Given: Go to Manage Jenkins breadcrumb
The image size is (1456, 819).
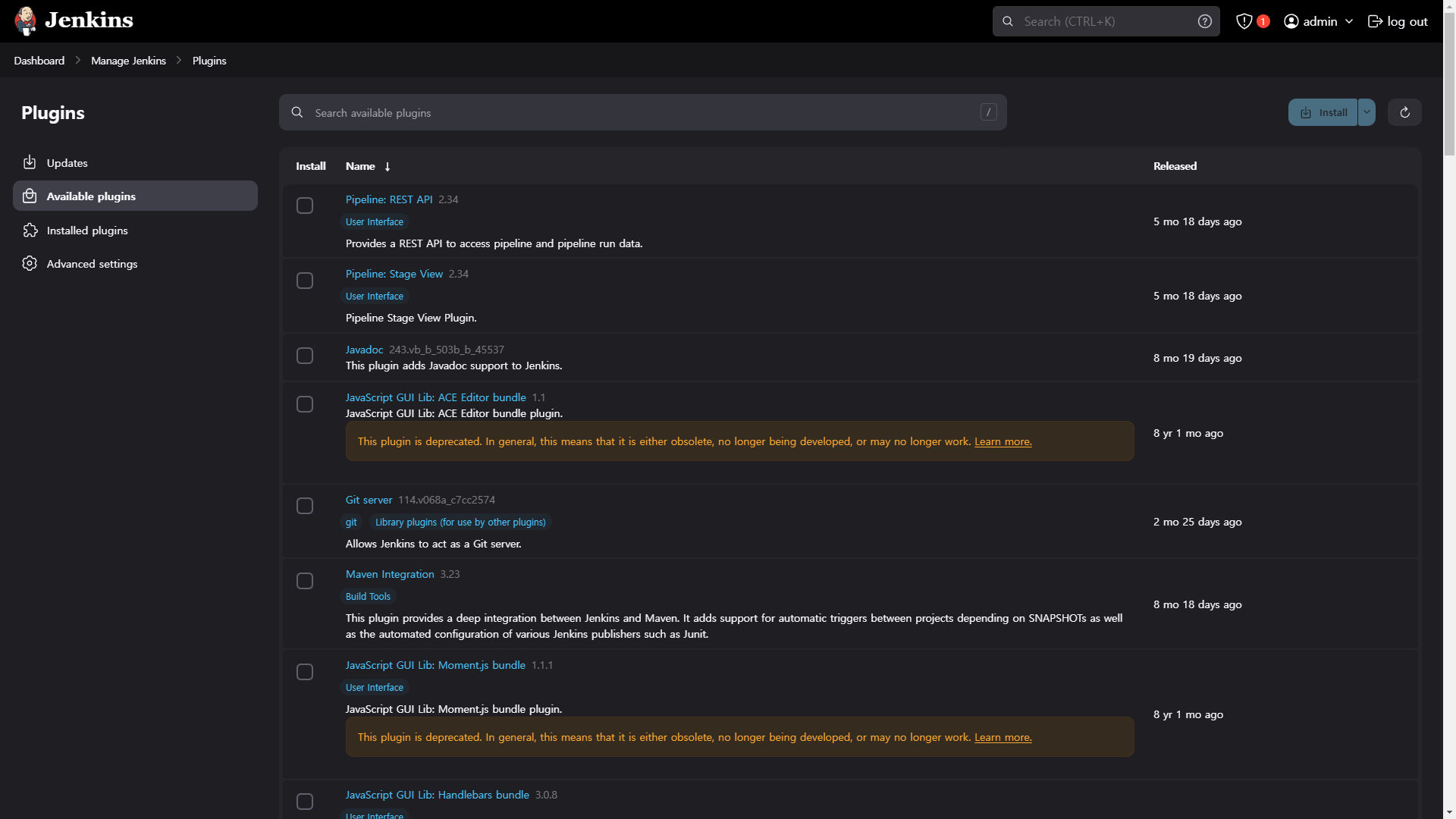Looking at the screenshot, I should coord(128,61).
